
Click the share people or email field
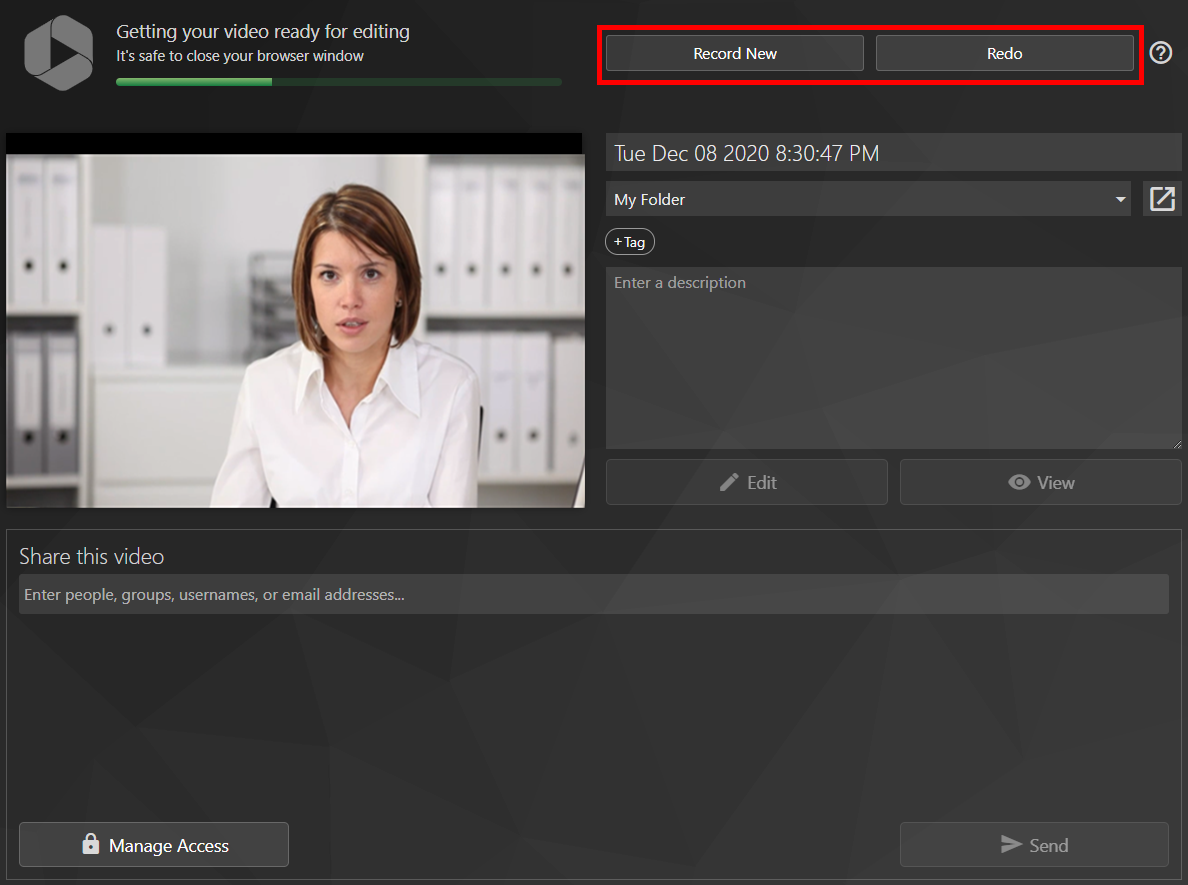point(593,594)
